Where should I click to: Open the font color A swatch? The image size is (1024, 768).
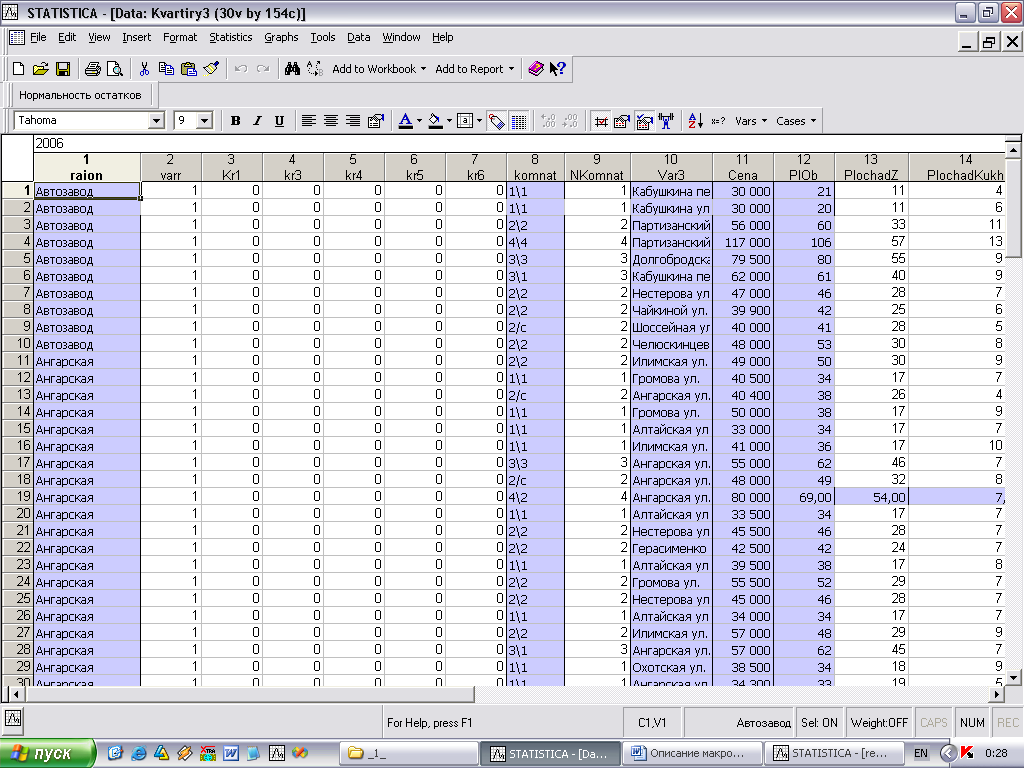pos(405,121)
